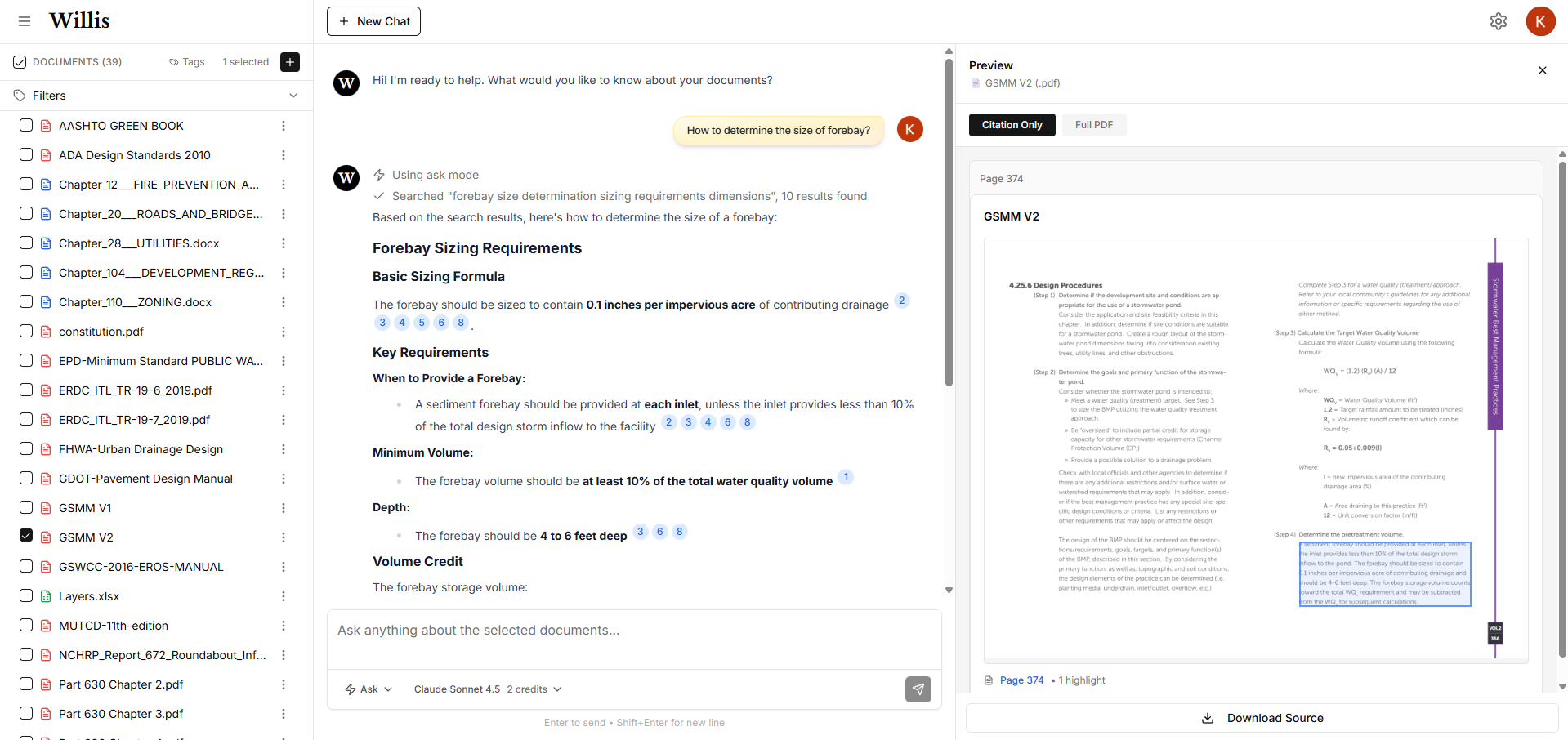The width and height of the screenshot is (1568, 740).
Task: Switch to the Full PDF tab
Action: [1093, 125]
